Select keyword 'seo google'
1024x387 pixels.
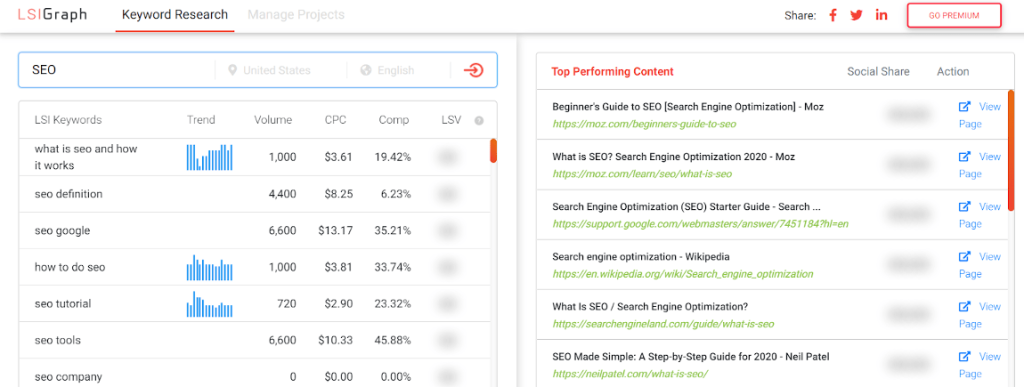pyautogui.click(x=62, y=230)
